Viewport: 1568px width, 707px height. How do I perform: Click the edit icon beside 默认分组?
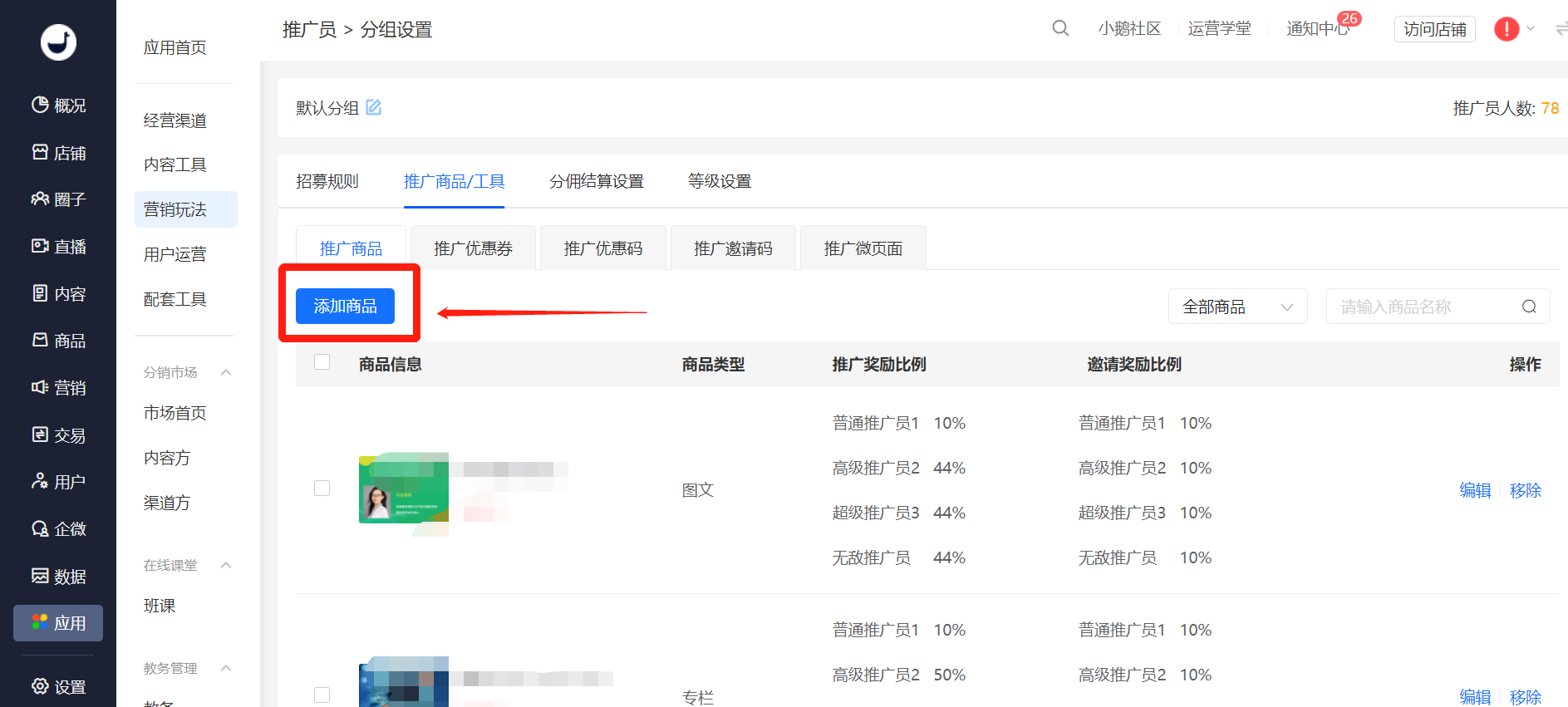coord(373,107)
